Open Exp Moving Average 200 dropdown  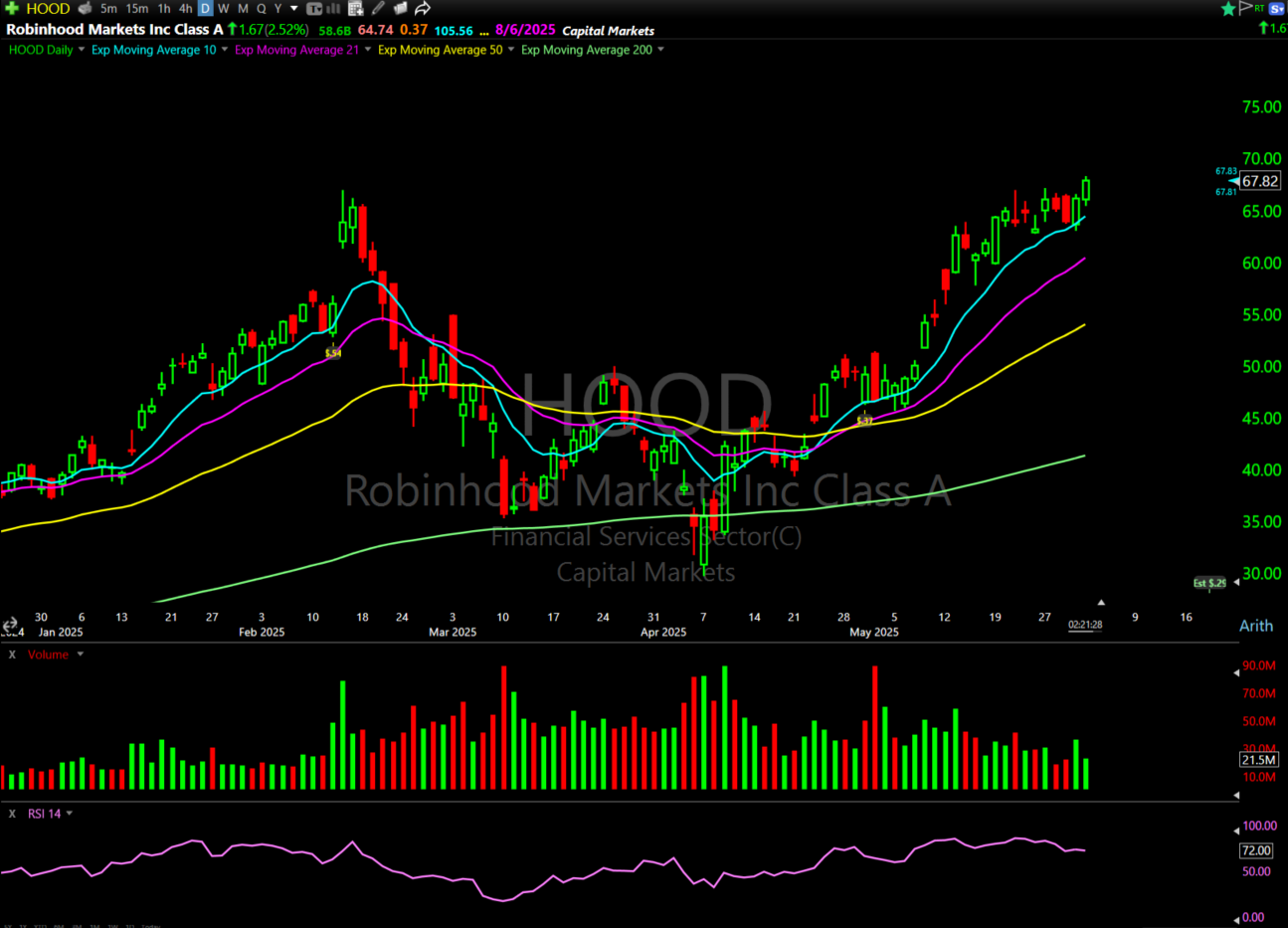point(660,50)
